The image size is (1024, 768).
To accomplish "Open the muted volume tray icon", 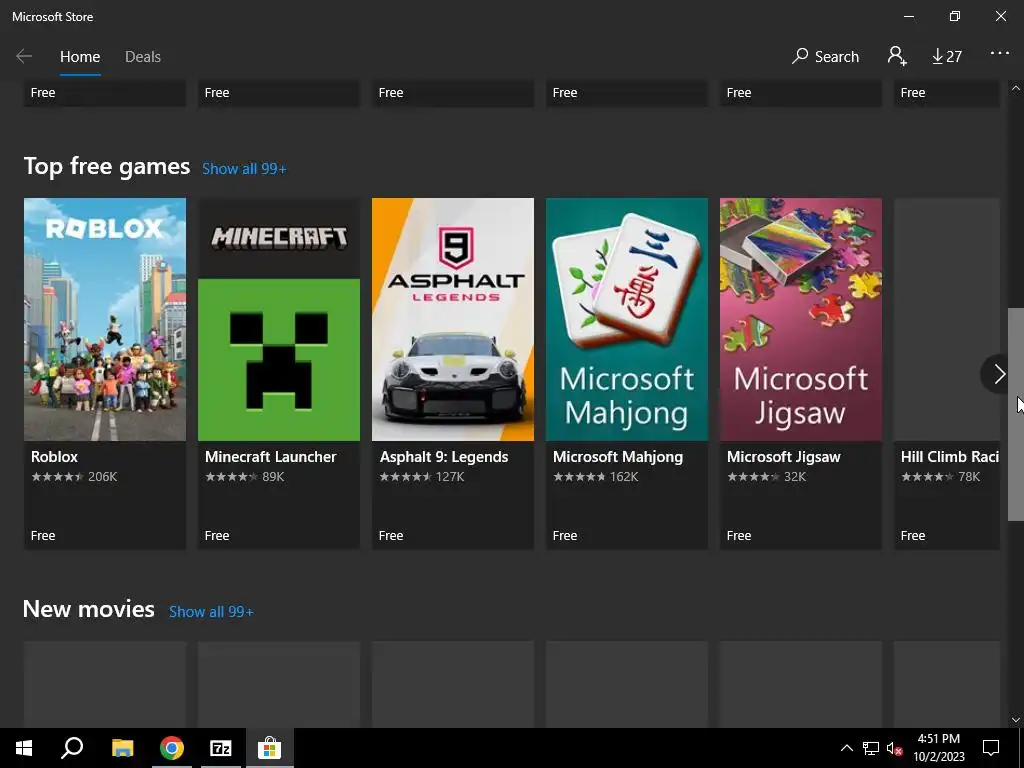I will point(894,748).
